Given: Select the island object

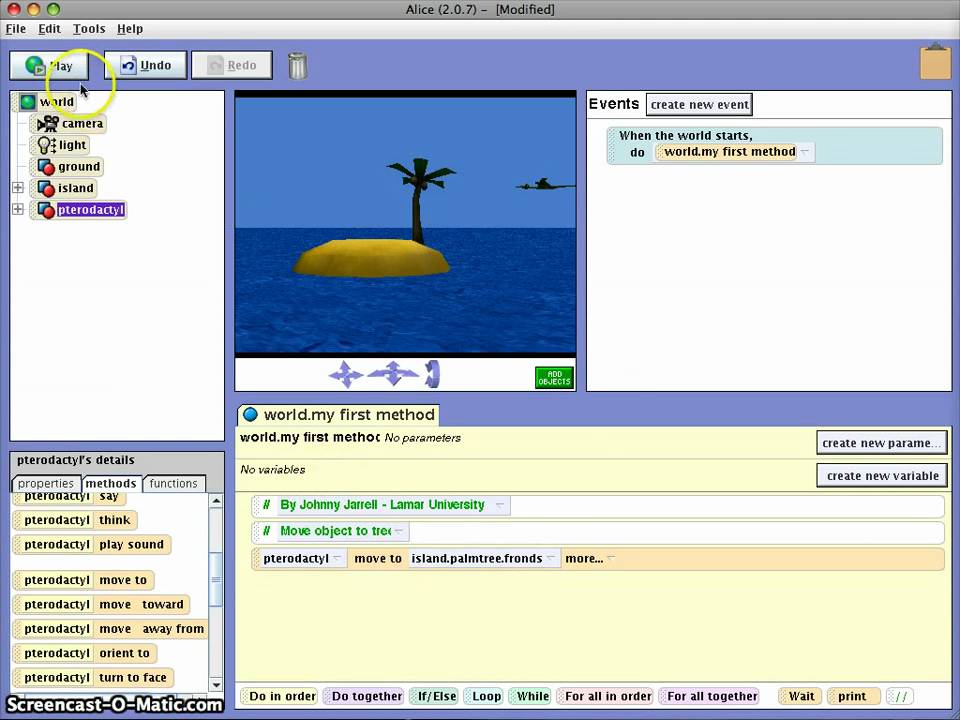Looking at the screenshot, I should 65,188.
